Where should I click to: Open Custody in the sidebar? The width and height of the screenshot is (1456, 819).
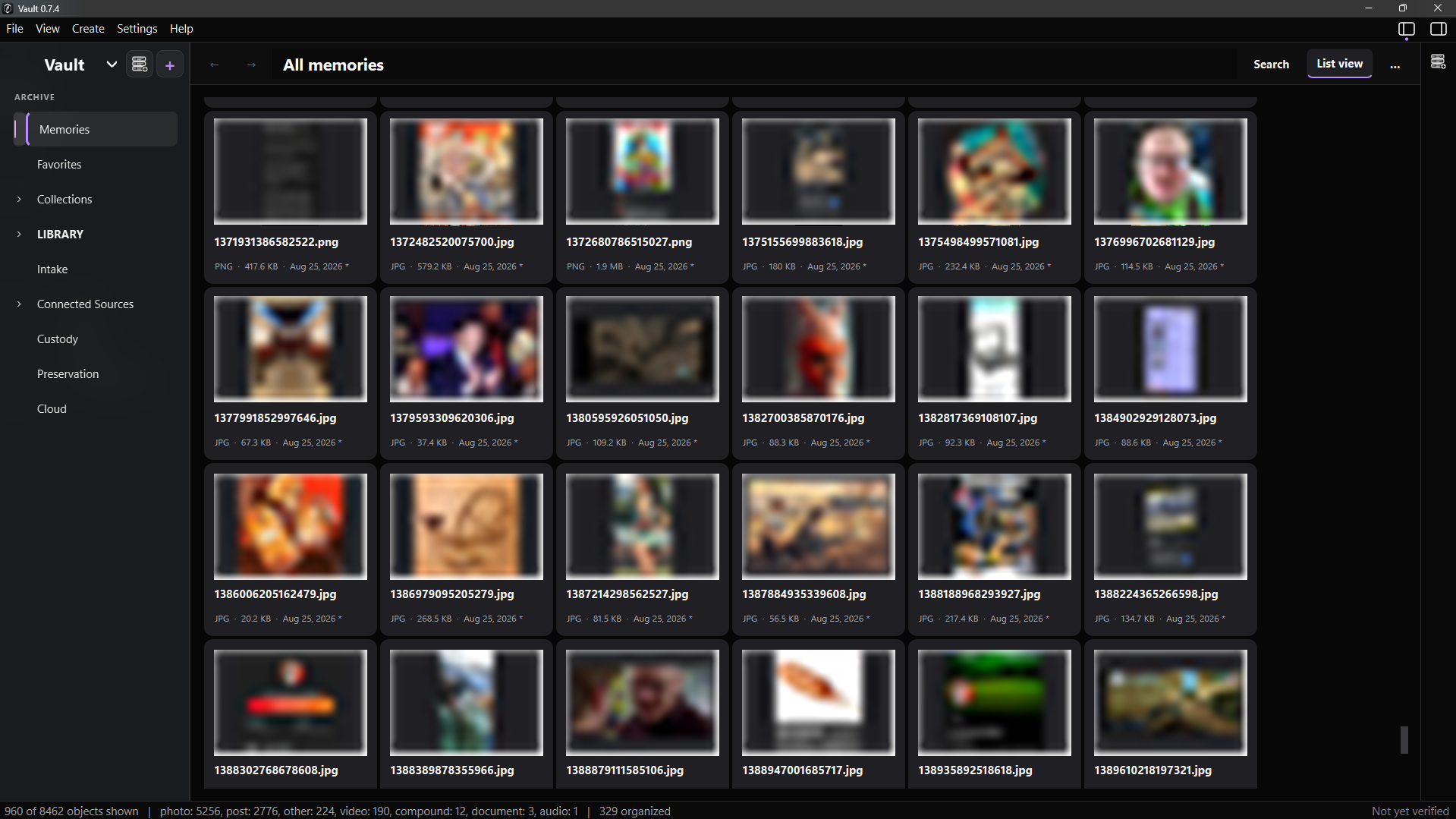coord(58,339)
